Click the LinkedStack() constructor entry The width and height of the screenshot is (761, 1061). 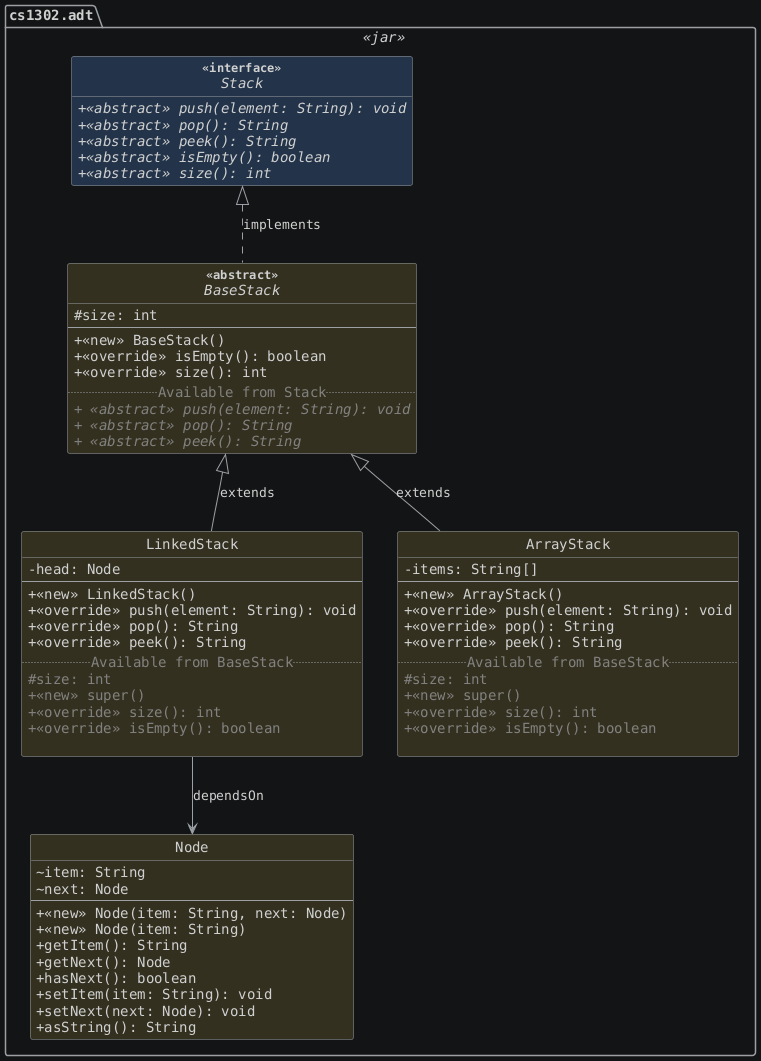pyautogui.click(x=112, y=595)
